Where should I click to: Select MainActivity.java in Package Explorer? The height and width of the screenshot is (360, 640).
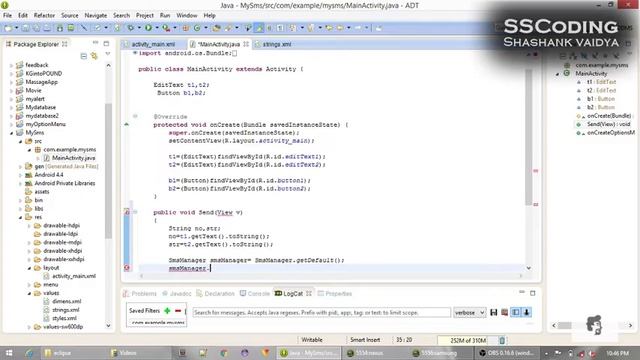[x=73, y=158]
